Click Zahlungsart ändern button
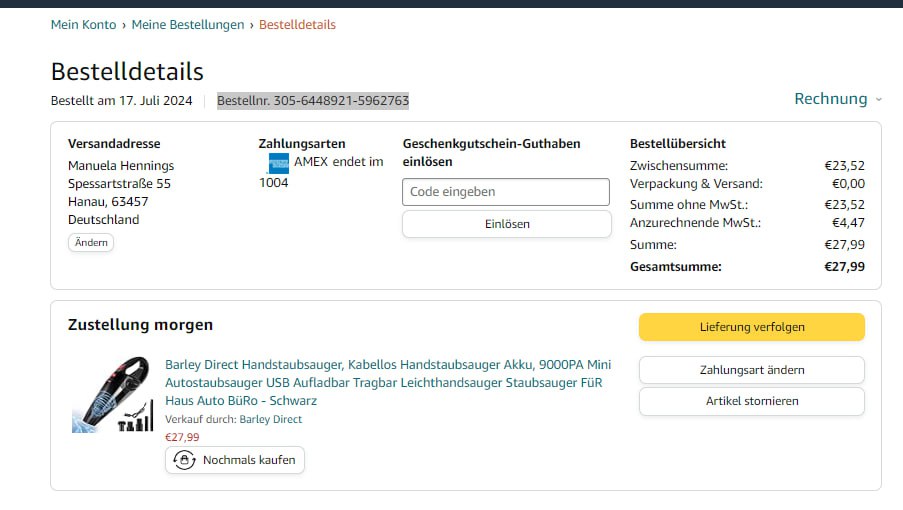903x510 pixels. click(x=752, y=370)
